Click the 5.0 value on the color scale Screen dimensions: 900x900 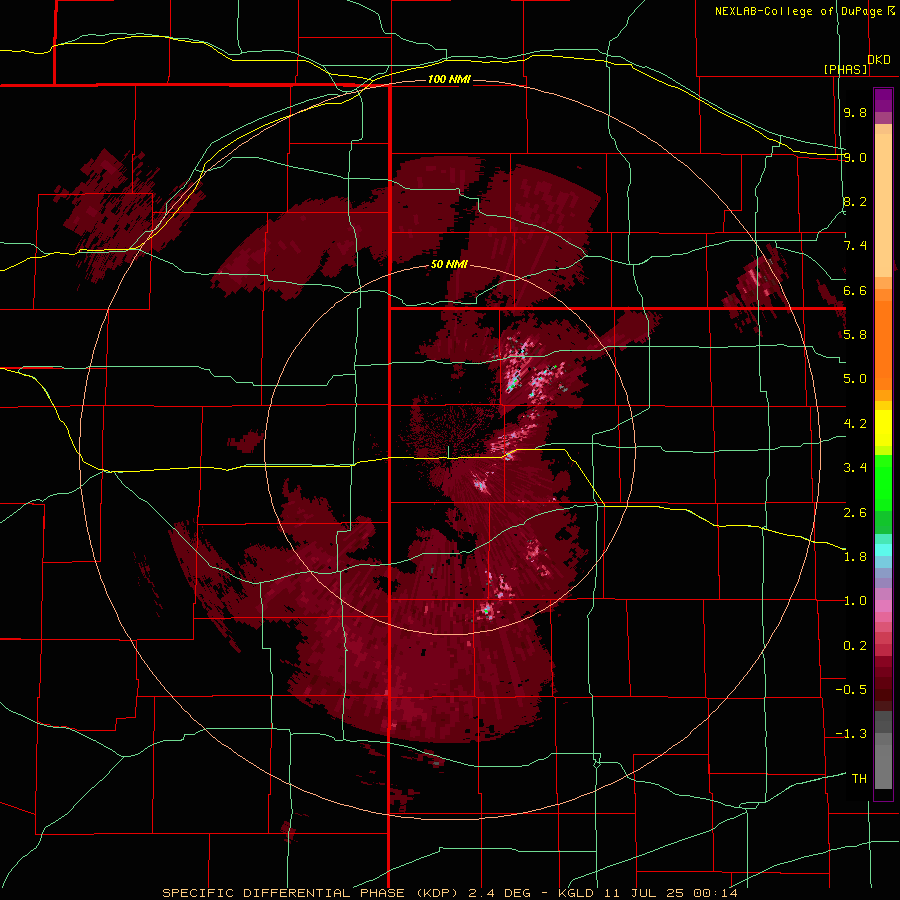point(855,379)
